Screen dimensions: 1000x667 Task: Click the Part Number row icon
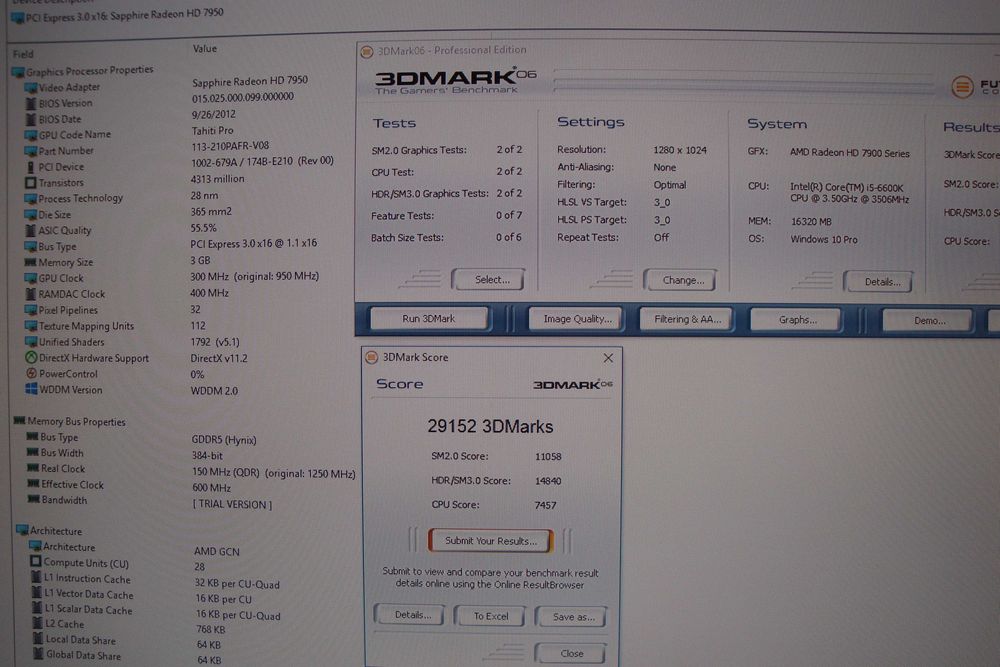[31, 151]
